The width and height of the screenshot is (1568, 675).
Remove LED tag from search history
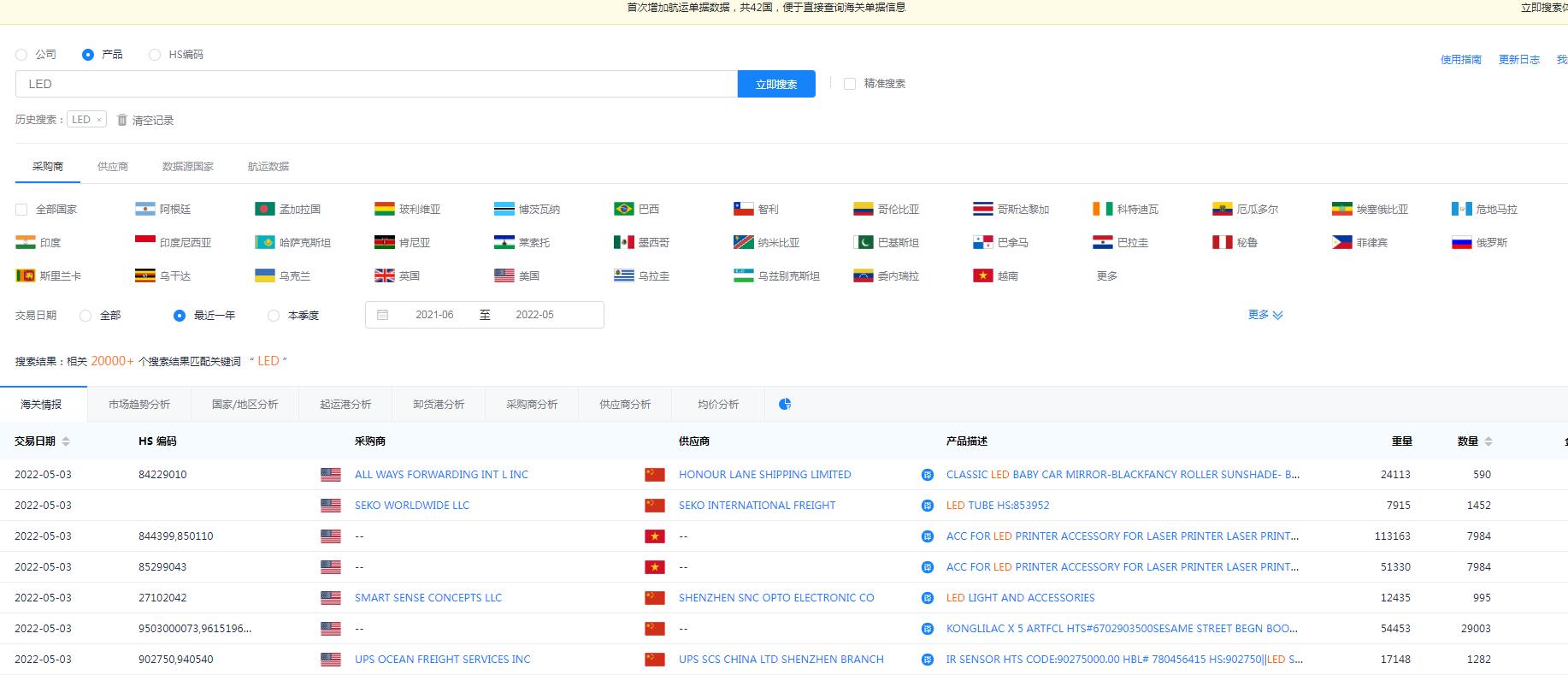pos(99,120)
